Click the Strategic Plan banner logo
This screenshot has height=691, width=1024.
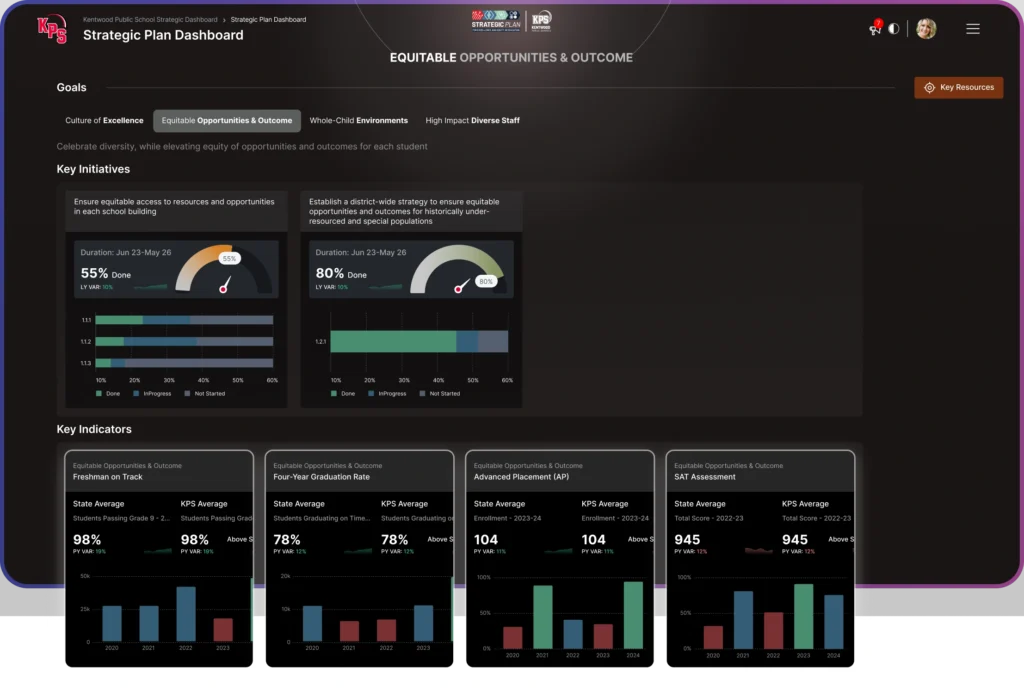(496, 21)
